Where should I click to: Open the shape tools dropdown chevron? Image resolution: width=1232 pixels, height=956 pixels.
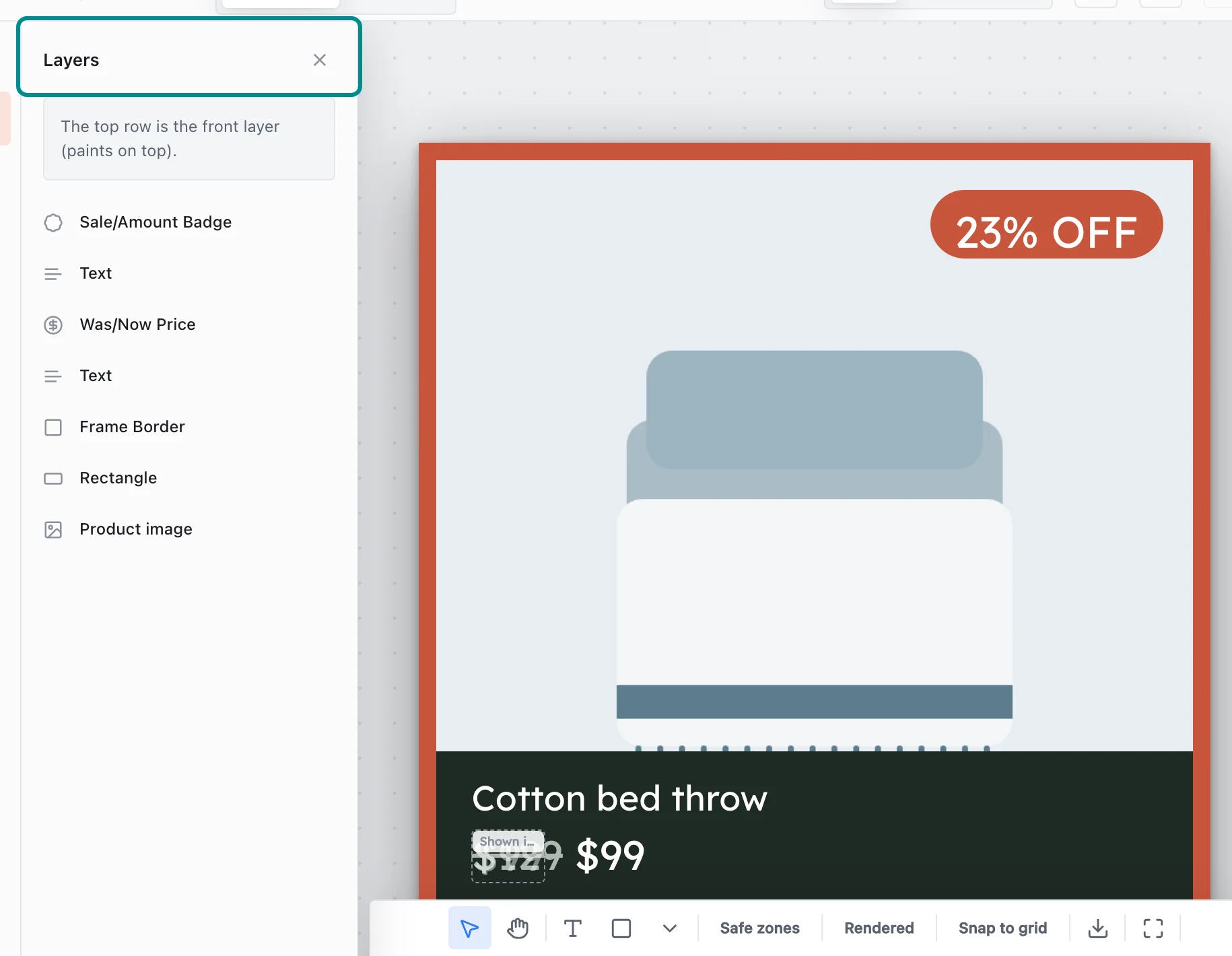click(x=669, y=928)
